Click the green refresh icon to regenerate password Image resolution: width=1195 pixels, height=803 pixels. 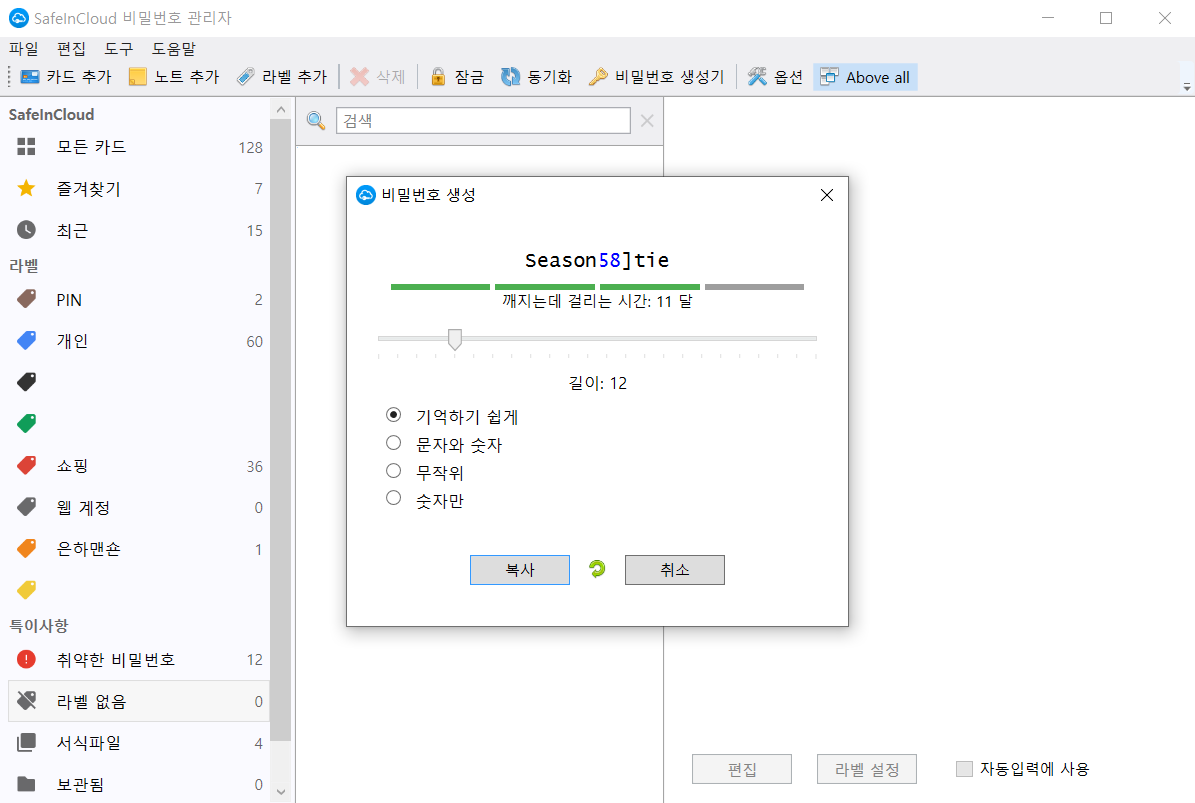pos(597,570)
